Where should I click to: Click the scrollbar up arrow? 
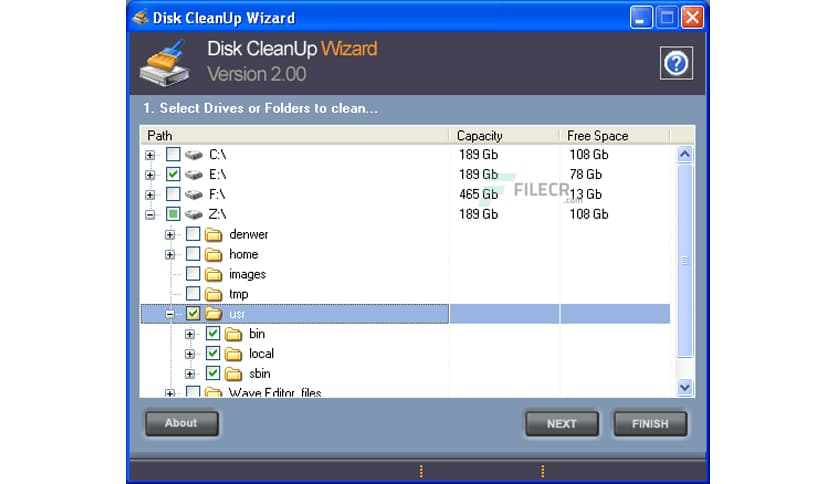tap(685, 155)
